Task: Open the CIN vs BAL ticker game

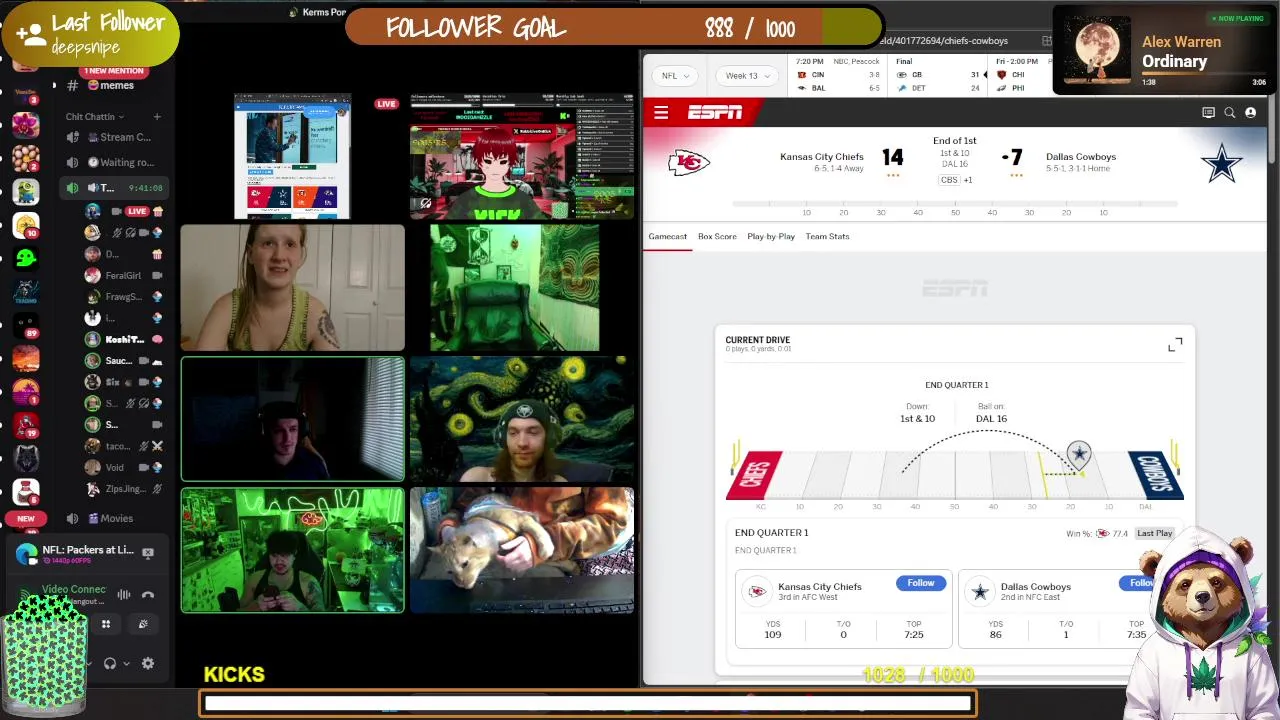Action: 838,76
